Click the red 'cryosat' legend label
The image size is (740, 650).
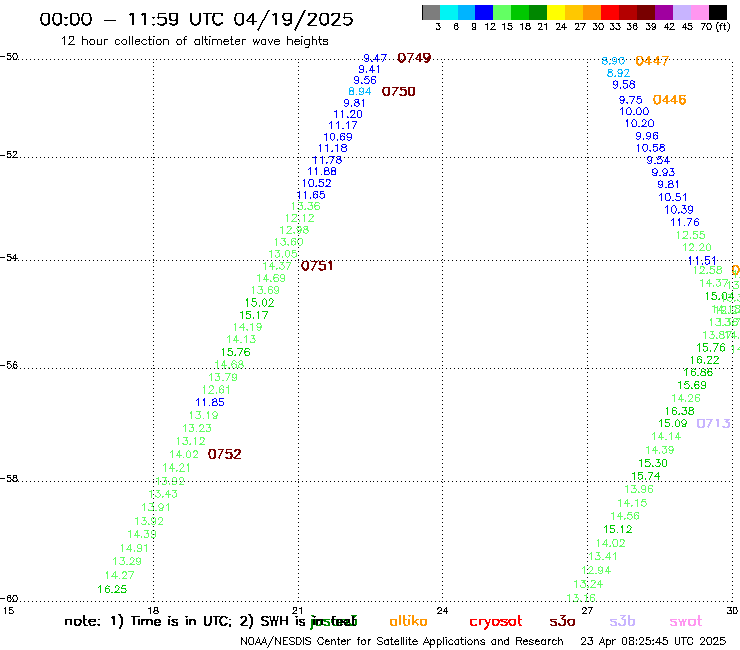pos(496,622)
